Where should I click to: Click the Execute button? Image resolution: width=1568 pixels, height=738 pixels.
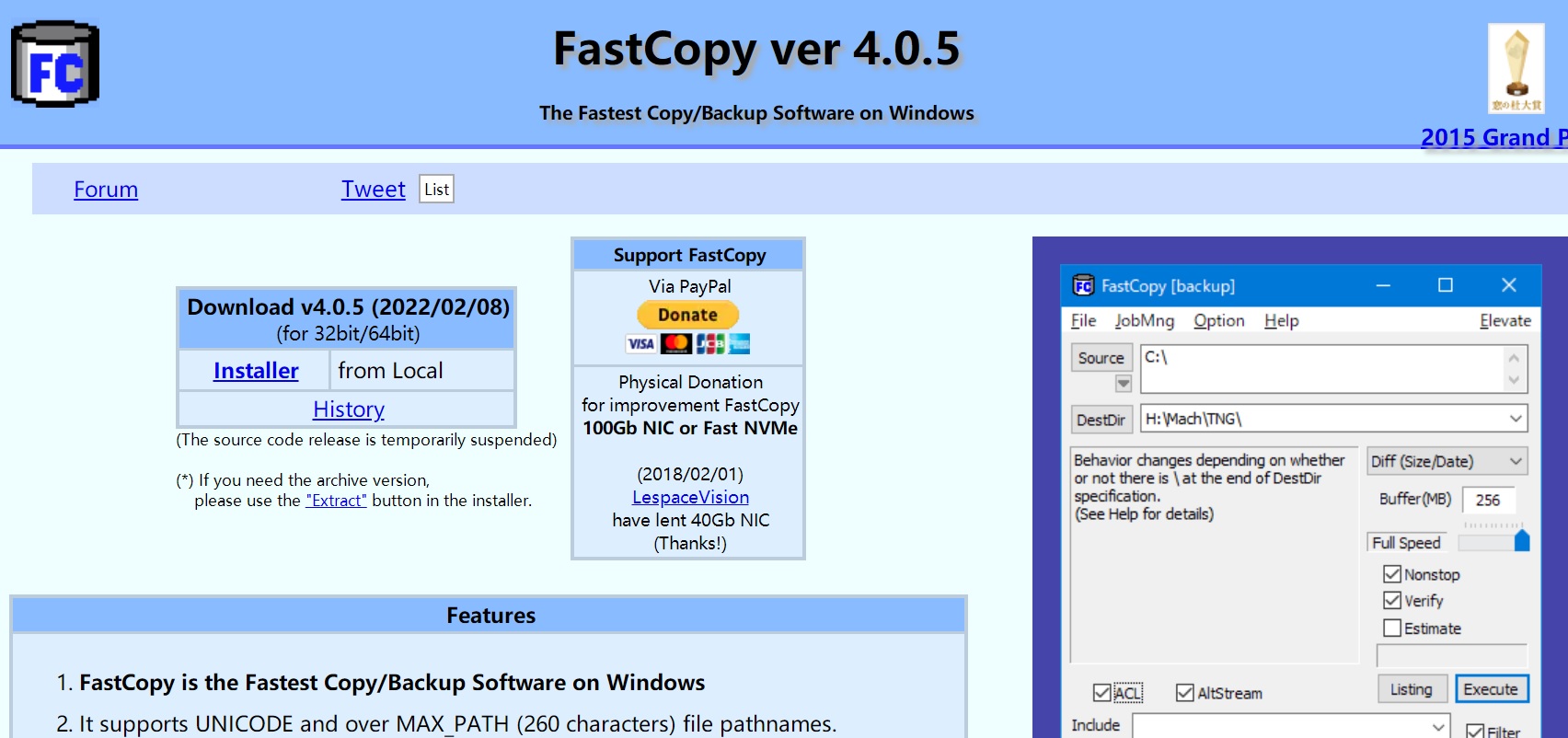coord(1491,689)
